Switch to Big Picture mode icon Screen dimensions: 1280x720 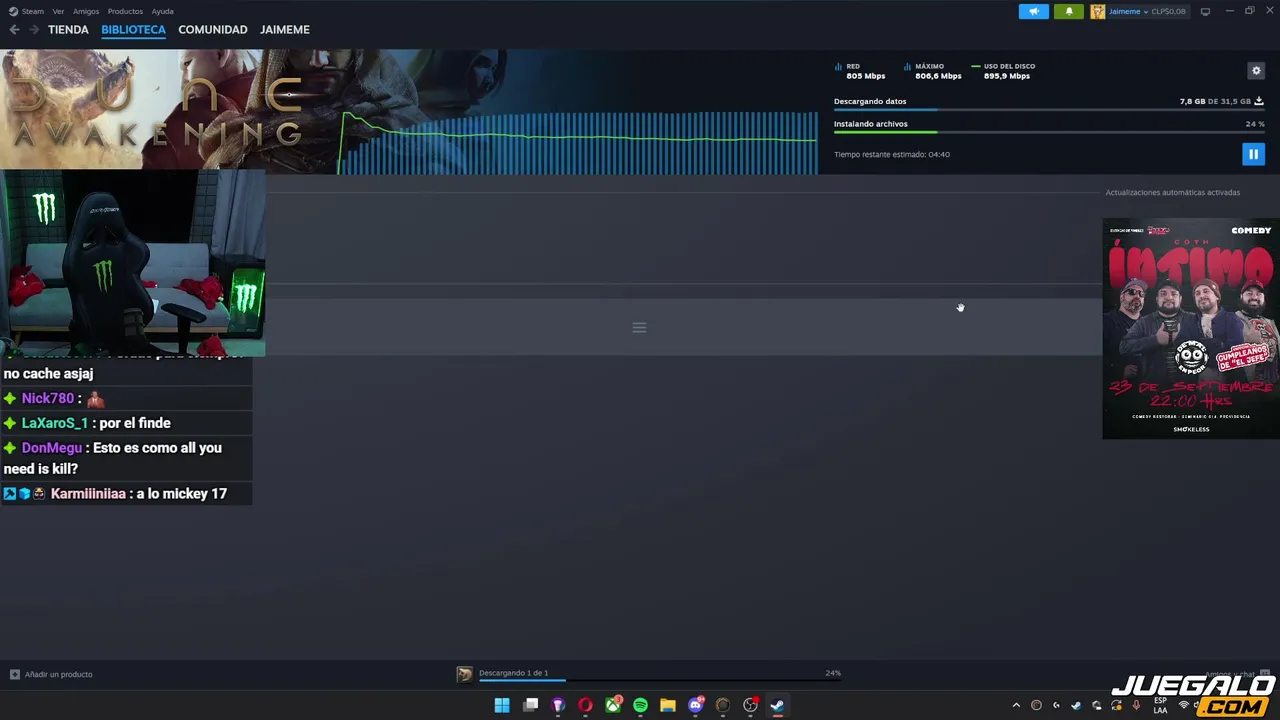[x=1205, y=11]
